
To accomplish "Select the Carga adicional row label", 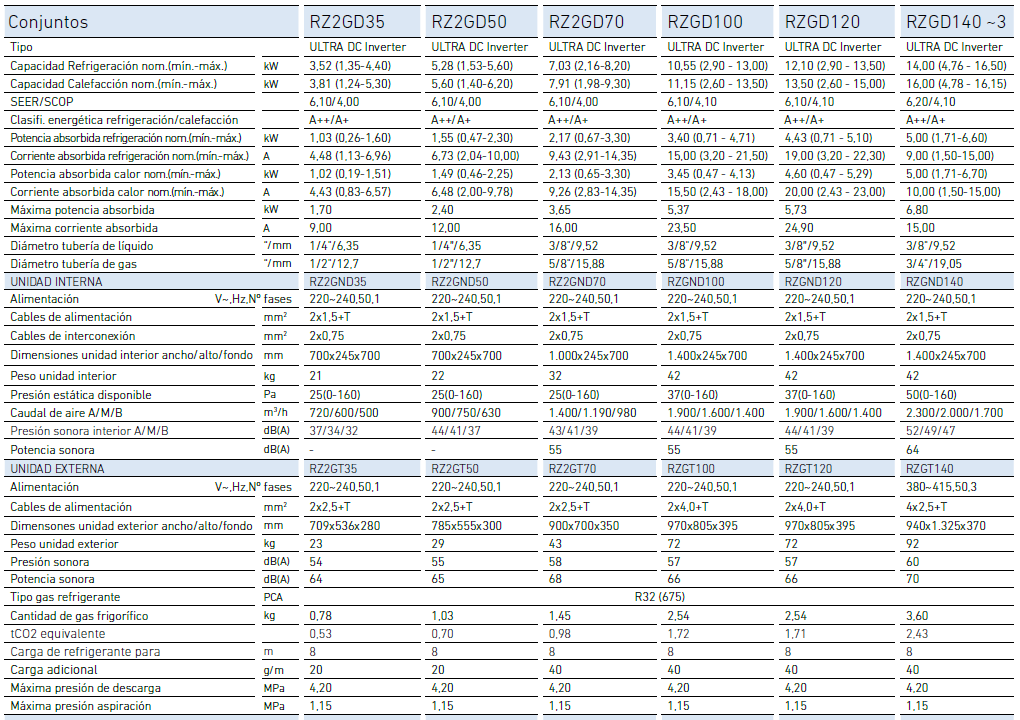I will (x=53, y=670).
